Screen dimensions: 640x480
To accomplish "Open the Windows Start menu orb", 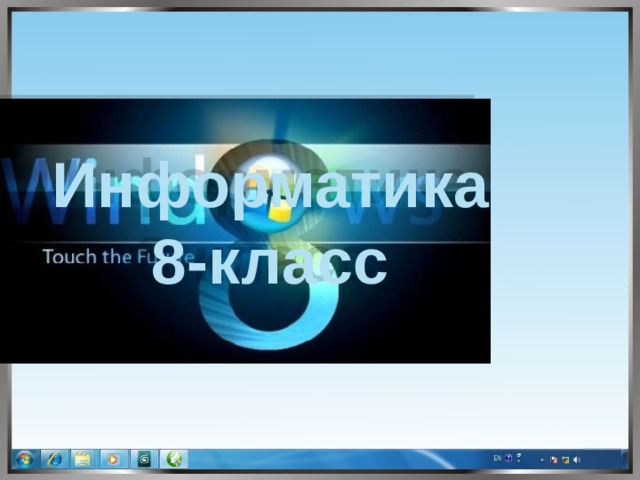I will pyautogui.click(x=25, y=460).
